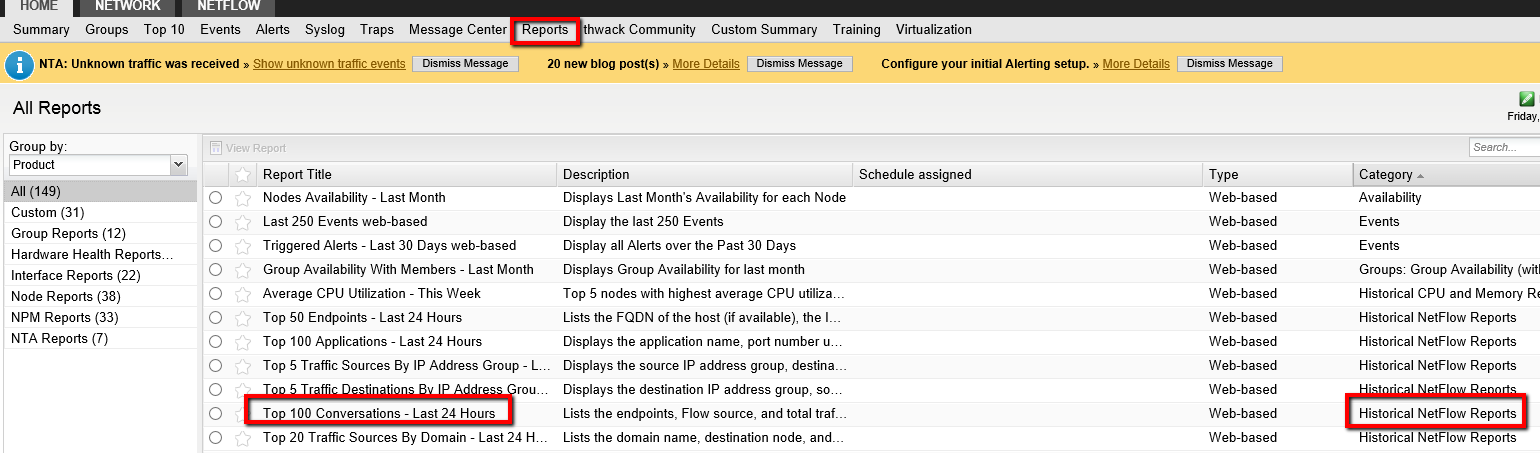Viewport: 1540px width, 453px height.
Task: Star the Nodes Availability - Last Month report
Action: pyautogui.click(x=242, y=198)
